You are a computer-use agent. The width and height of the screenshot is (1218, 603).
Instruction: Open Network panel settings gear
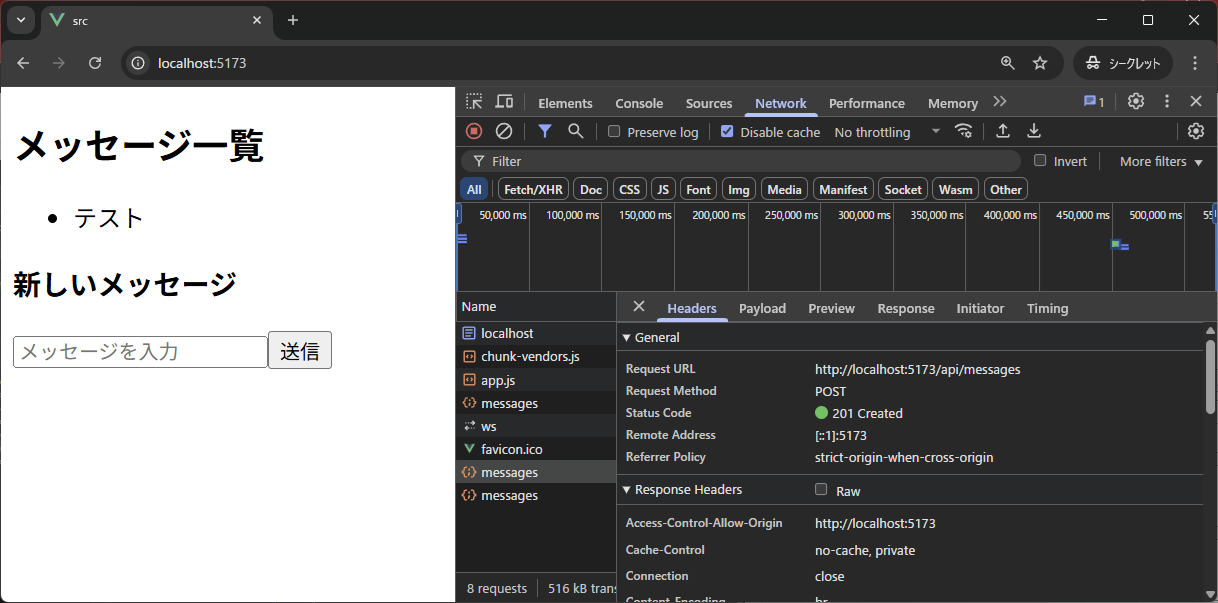[x=1196, y=131]
